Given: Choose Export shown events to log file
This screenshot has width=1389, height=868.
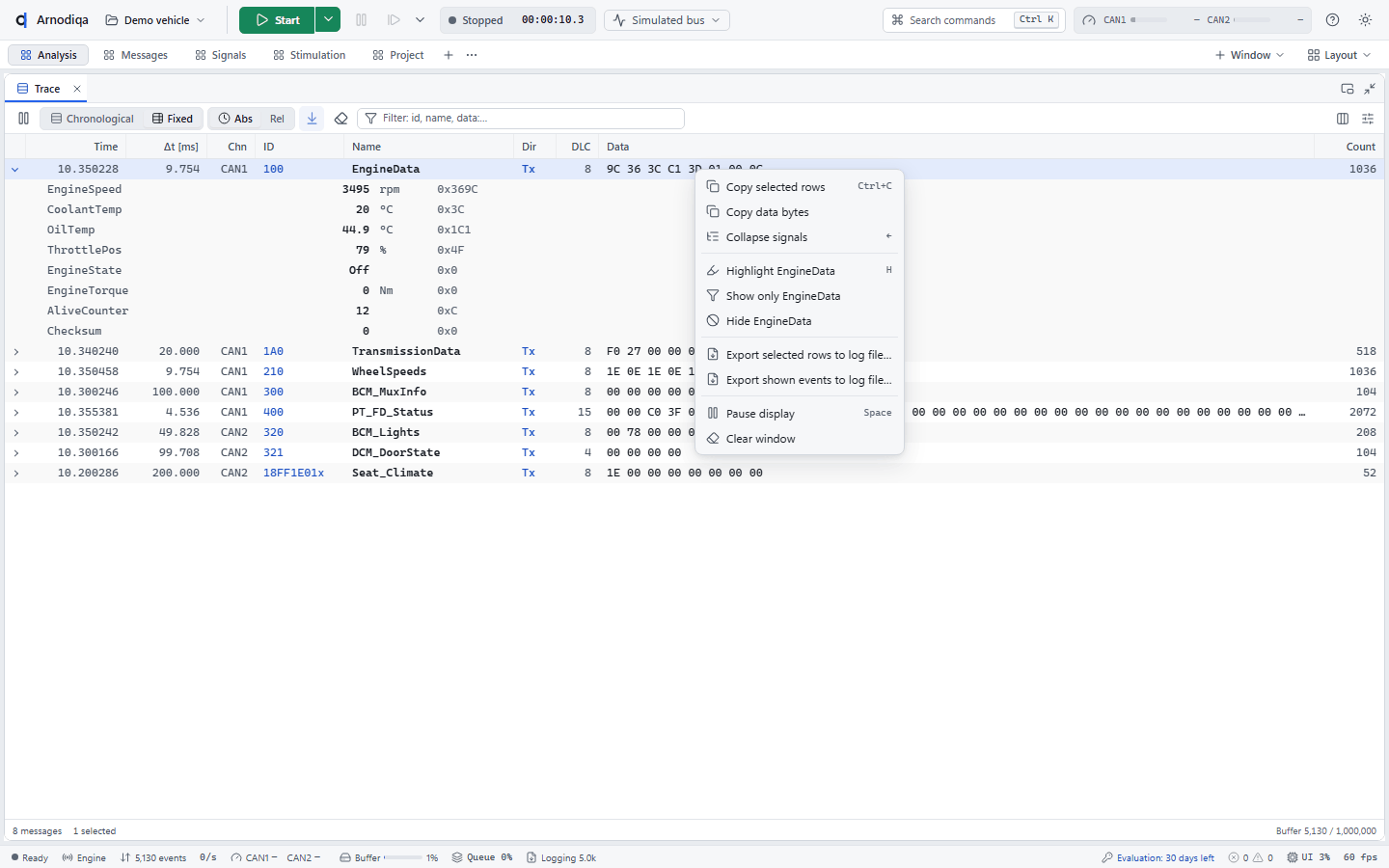Looking at the screenshot, I should tap(800, 380).
